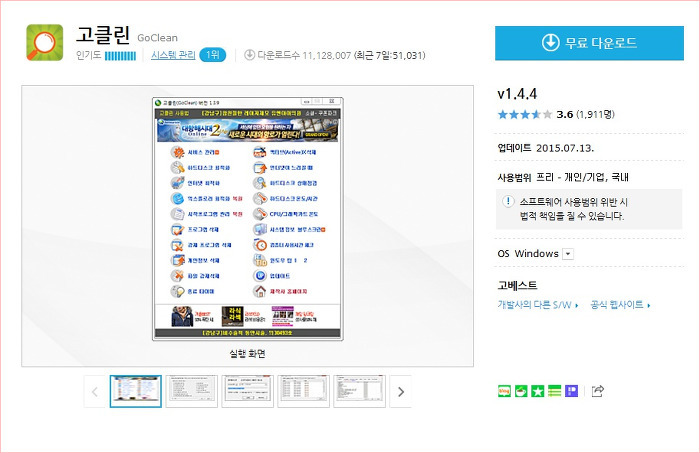Click the ActiveX 삭제 icon in preview
Image resolution: width=700 pixels, height=453 pixels.
point(260,152)
